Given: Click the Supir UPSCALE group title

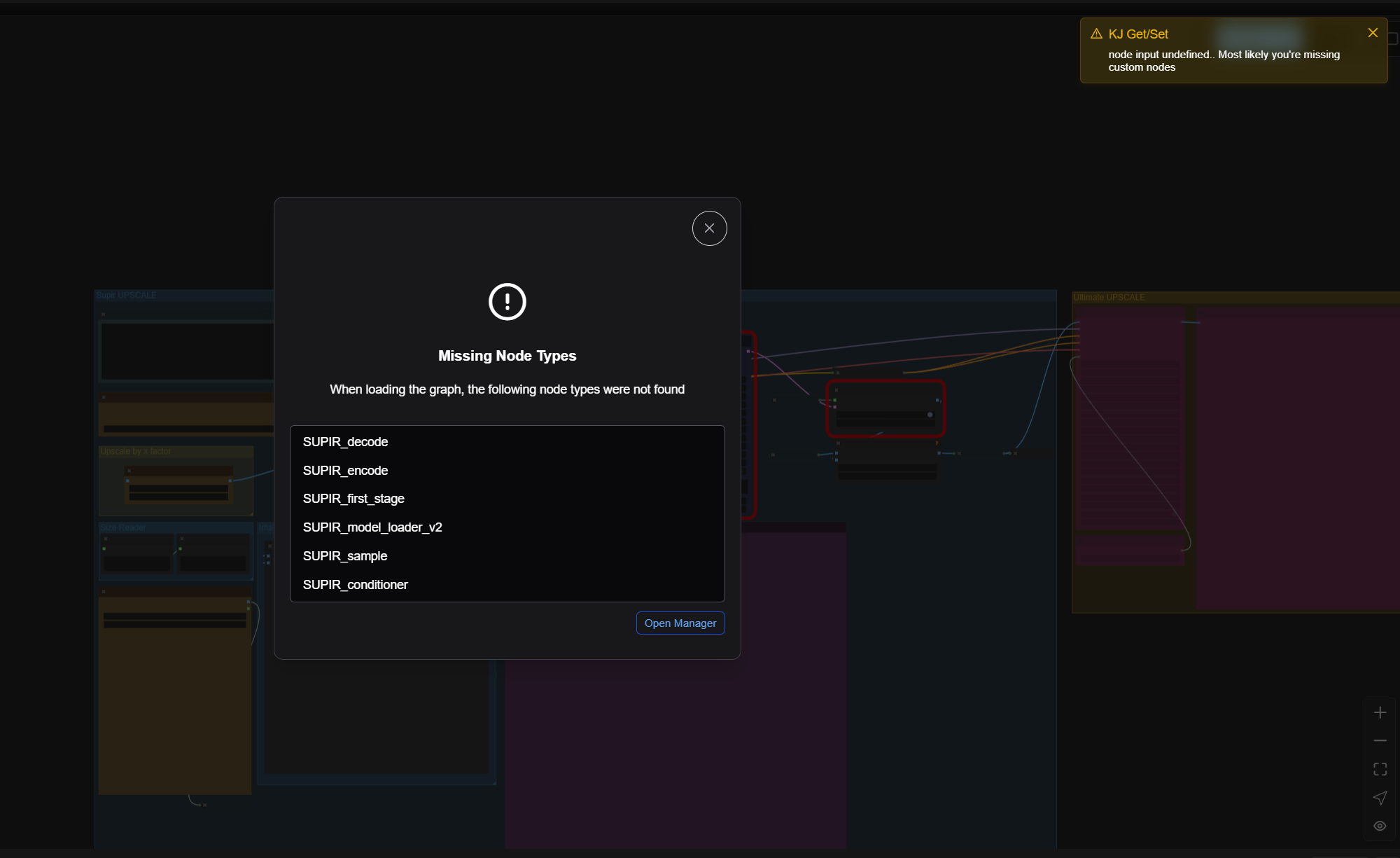Looking at the screenshot, I should pos(127,296).
